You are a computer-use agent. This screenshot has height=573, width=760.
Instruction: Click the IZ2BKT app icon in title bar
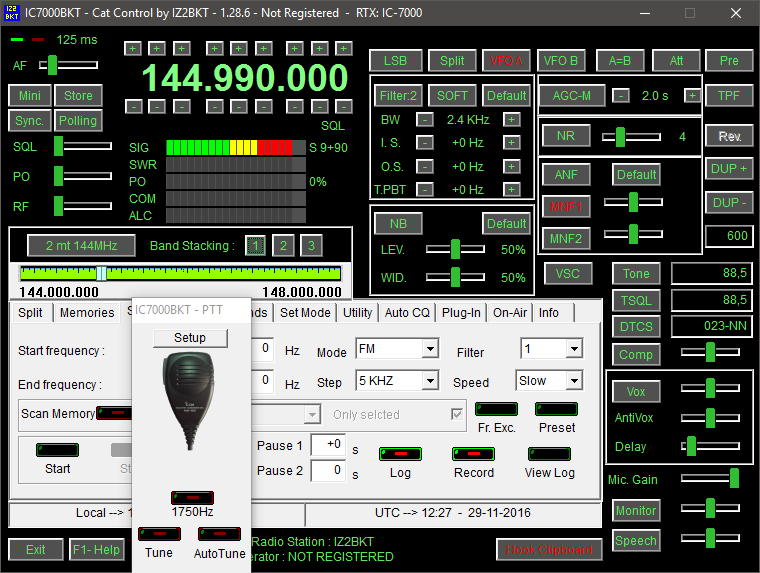pos(12,13)
